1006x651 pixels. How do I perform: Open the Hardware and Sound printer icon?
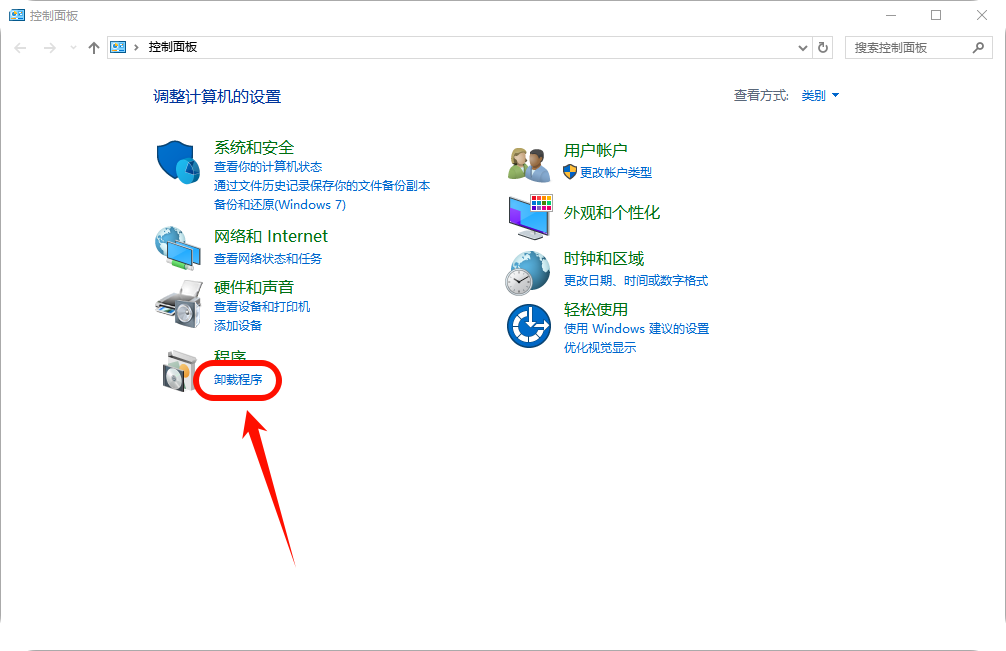pyautogui.click(x=179, y=304)
